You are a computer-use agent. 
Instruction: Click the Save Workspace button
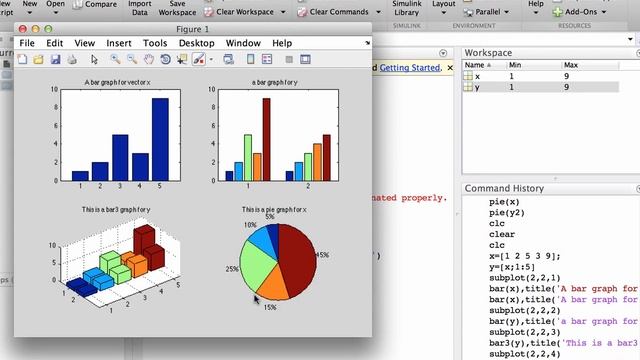pos(177,8)
